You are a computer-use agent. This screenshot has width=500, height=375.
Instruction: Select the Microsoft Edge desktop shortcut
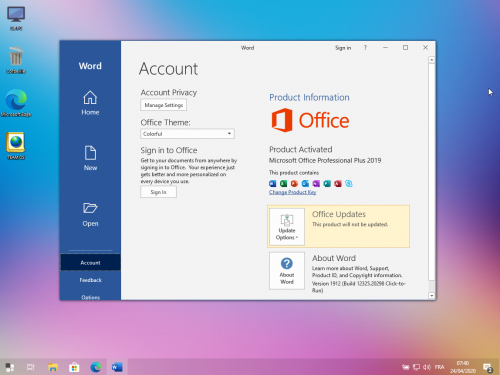(x=16, y=103)
